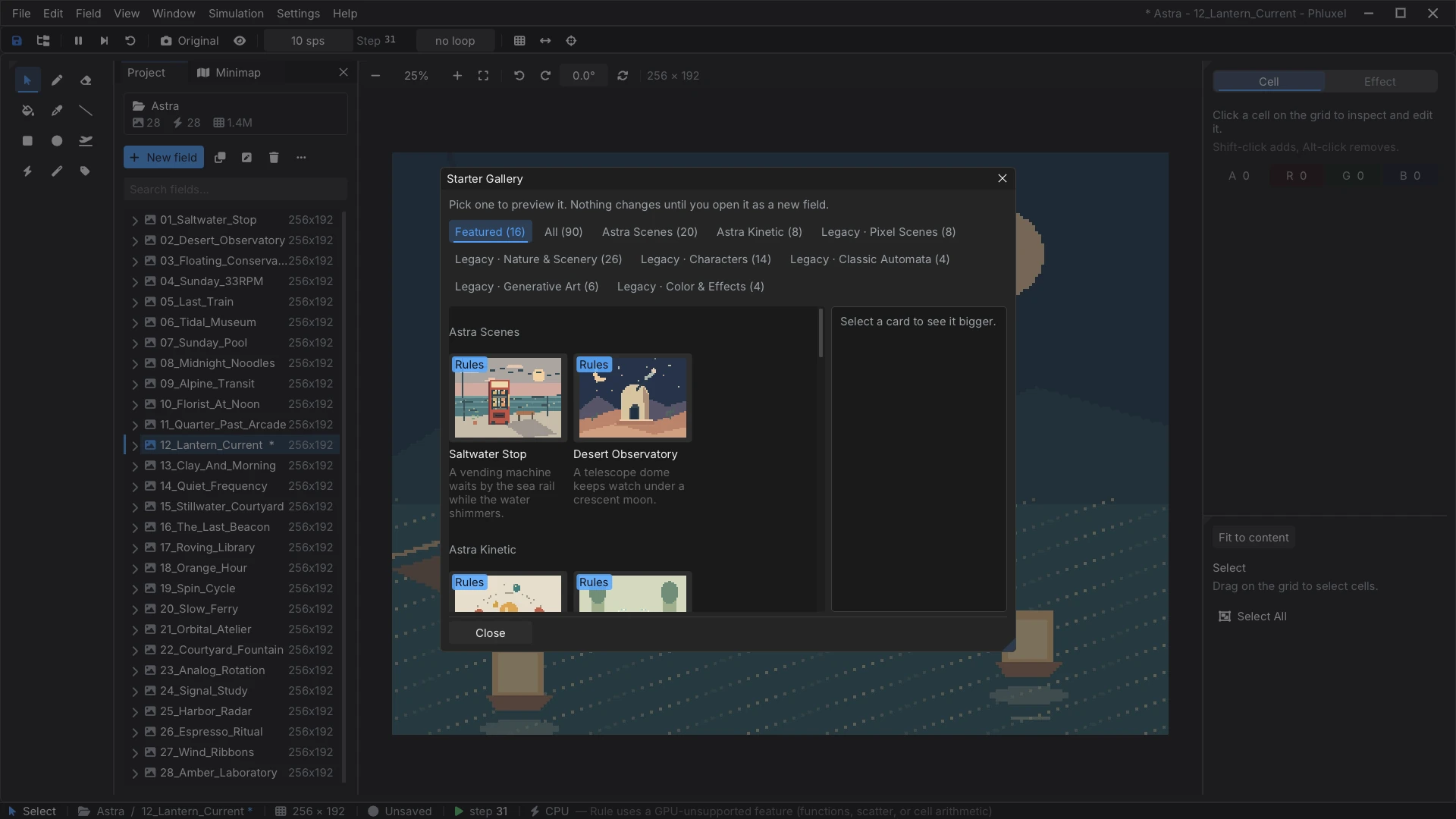Select the Circle shape tool

(x=57, y=141)
